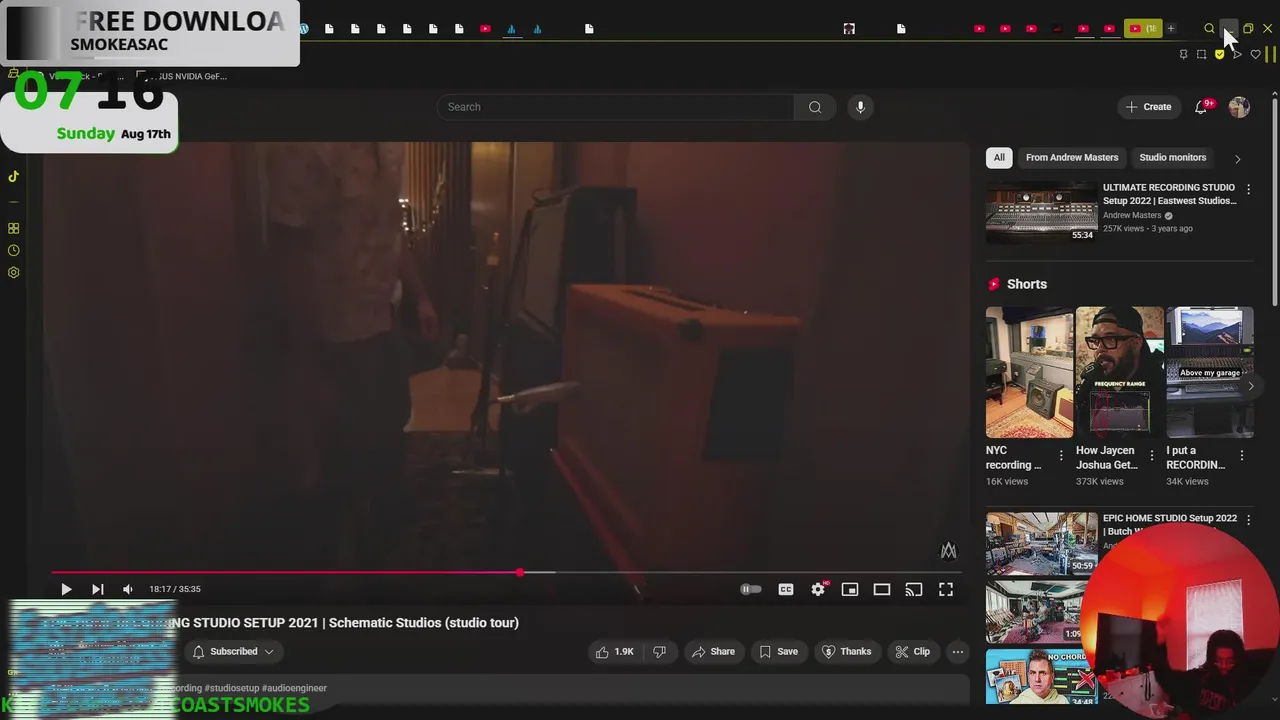Open the account avatar menu
This screenshot has width=1280, height=720.
click(1239, 107)
